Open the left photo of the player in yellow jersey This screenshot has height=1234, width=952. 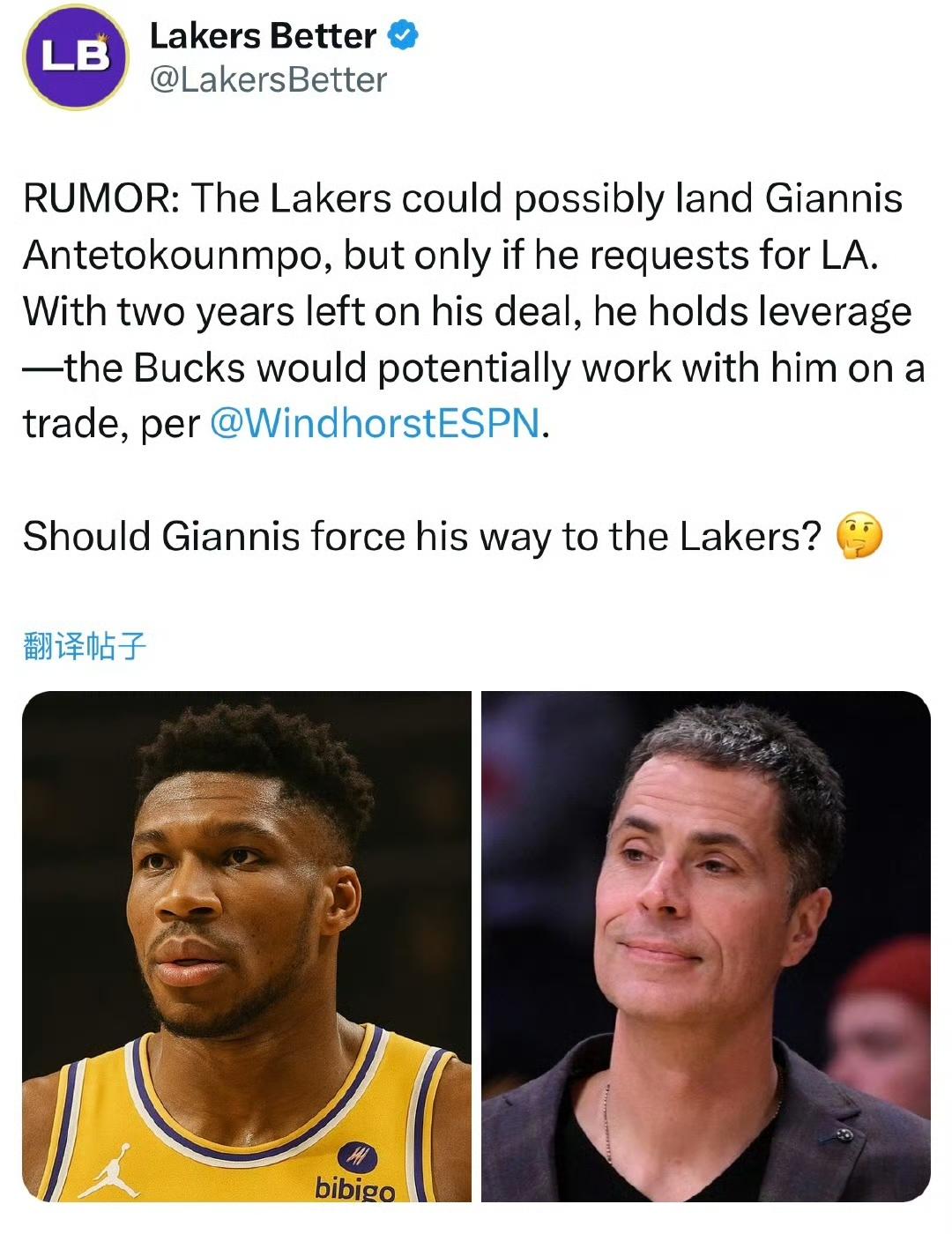(x=247, y=947)
